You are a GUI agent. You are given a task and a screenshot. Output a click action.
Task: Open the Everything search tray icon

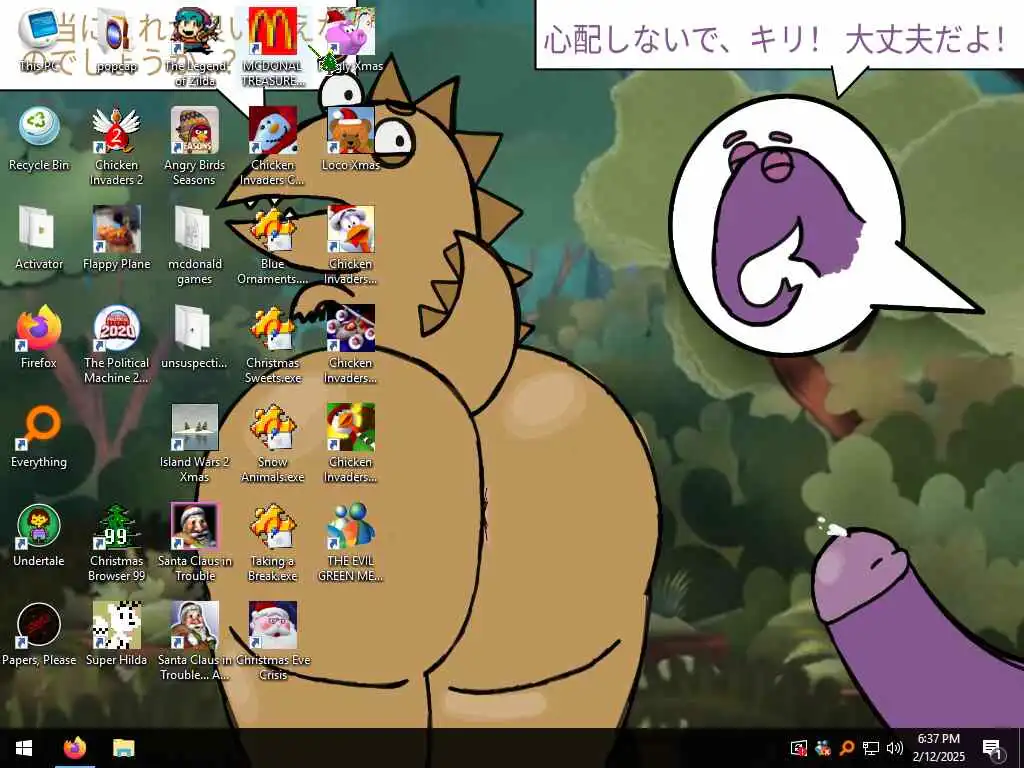coord(847,748)
